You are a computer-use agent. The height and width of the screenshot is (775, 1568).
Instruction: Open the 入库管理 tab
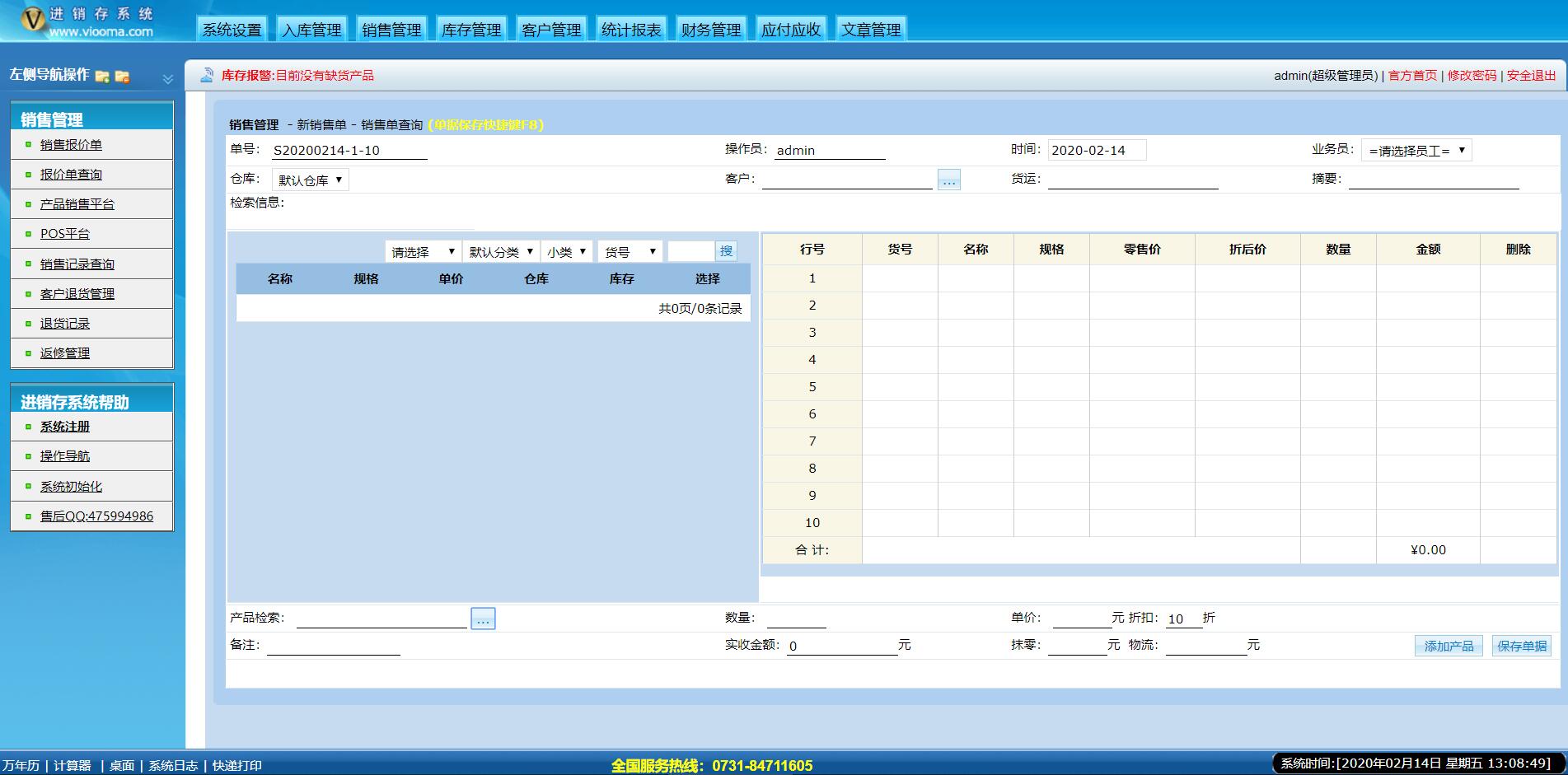click(312, 30)
